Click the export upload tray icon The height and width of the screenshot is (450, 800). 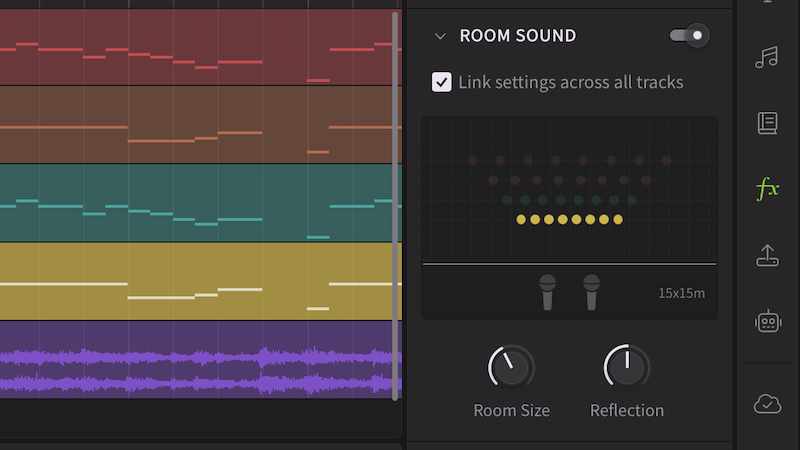tap(767, 255)
